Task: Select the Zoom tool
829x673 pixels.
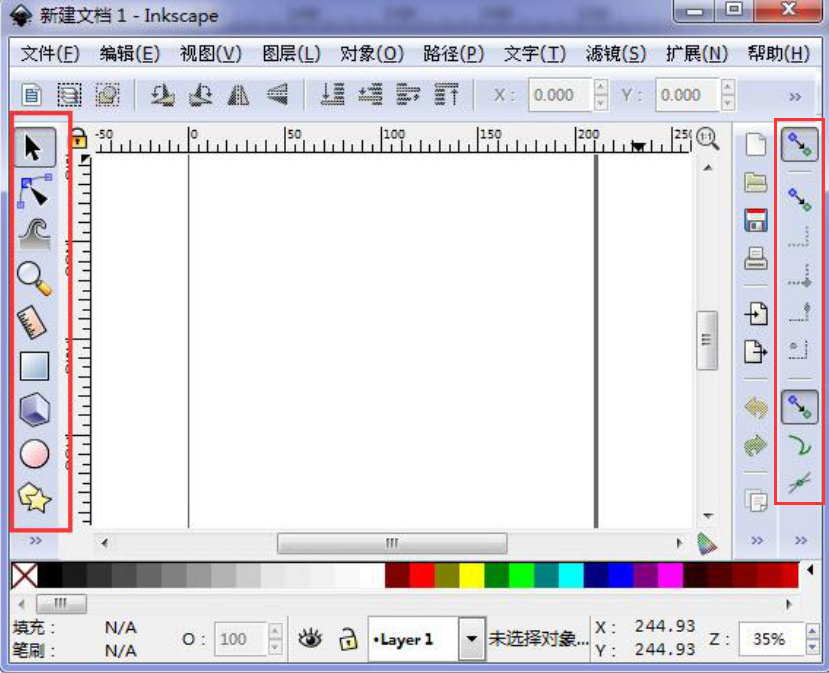Action: click(x=32, y=277)
